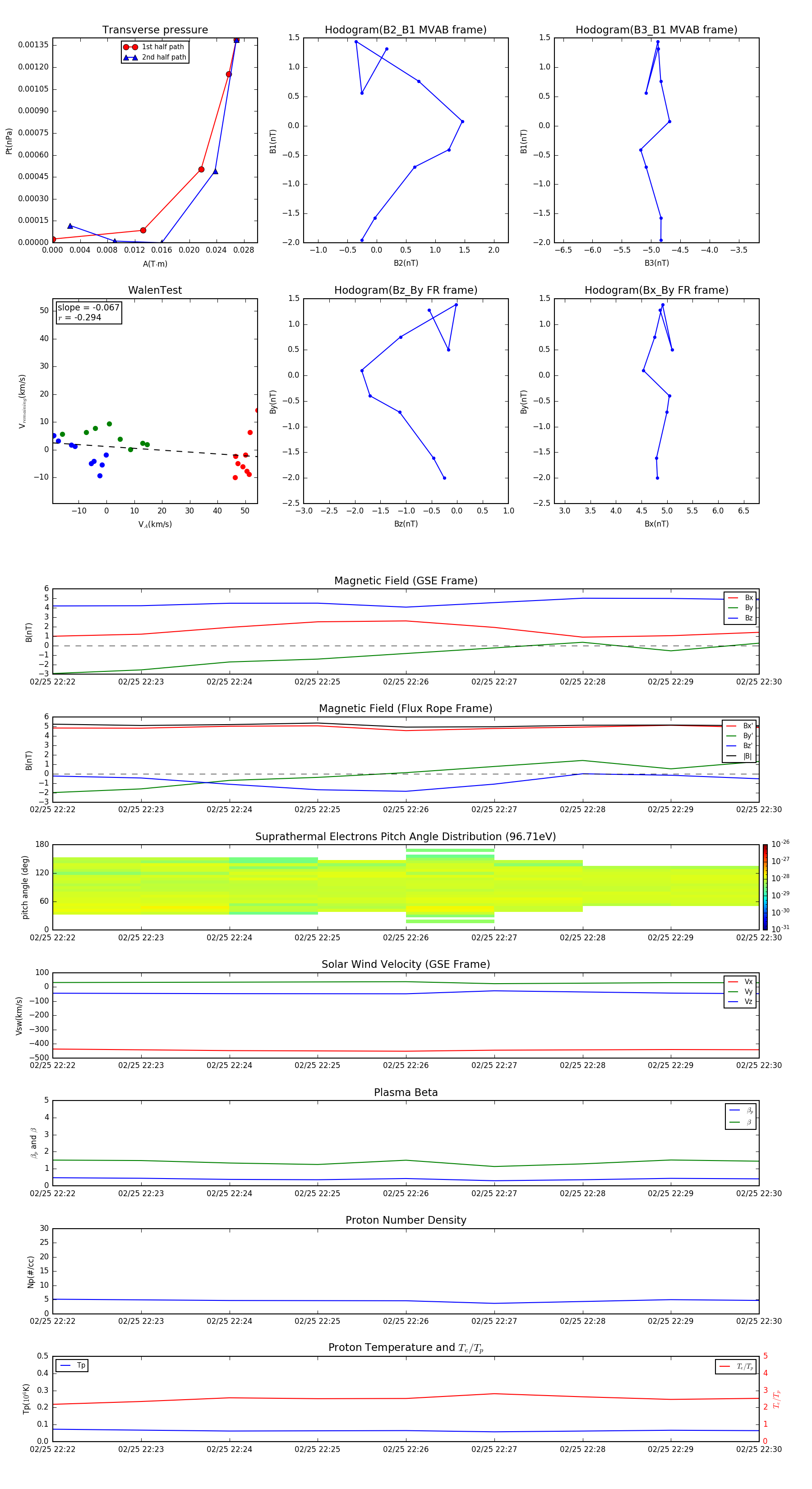The height and width of the screenshot is (1489, 812).
Task: Click the 'WalenTest' plot title
Action: (x=155, y=290)
